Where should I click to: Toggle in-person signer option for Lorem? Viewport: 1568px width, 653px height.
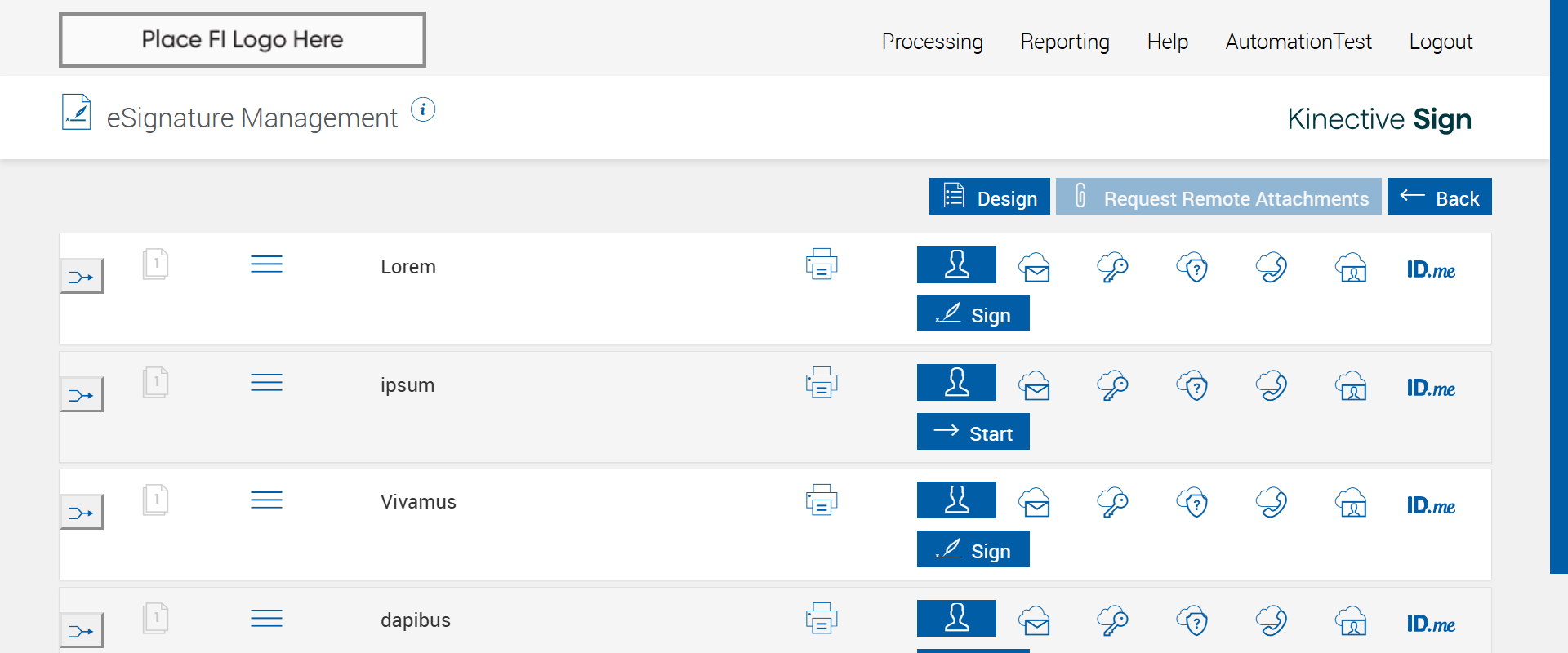click(956, 264)
